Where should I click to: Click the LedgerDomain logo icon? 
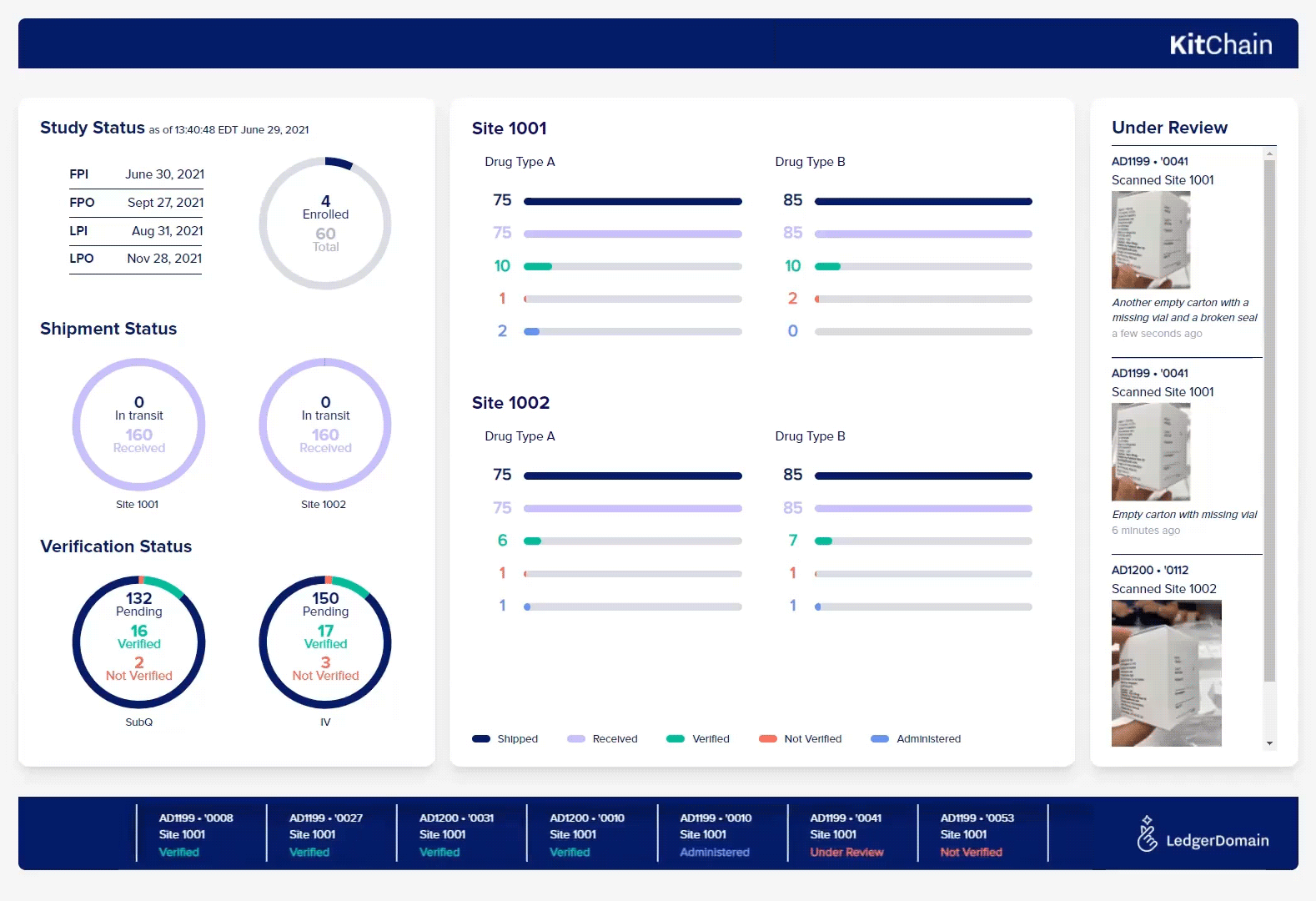tap(1148, 833)
